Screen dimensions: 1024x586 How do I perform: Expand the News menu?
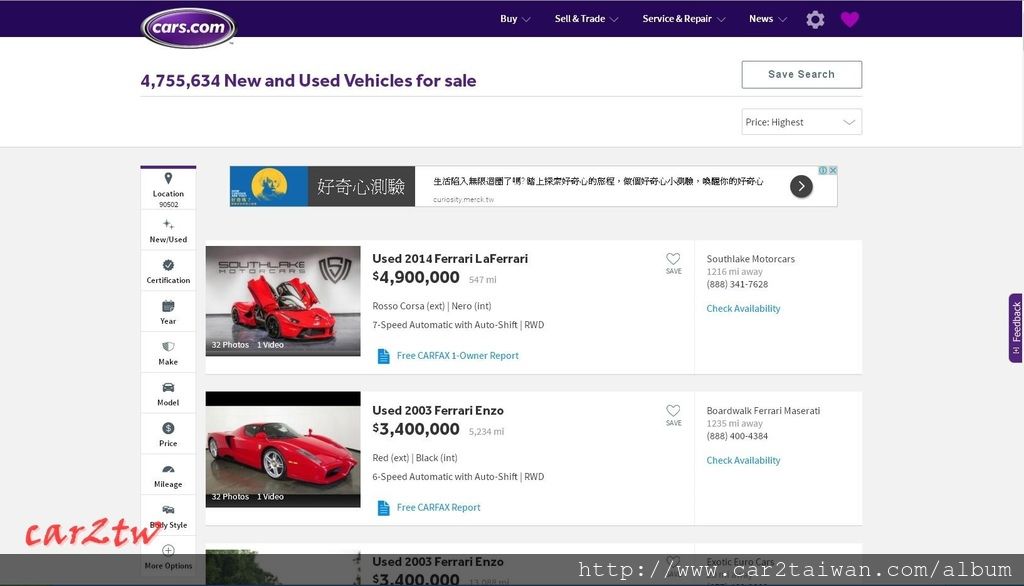767,19
